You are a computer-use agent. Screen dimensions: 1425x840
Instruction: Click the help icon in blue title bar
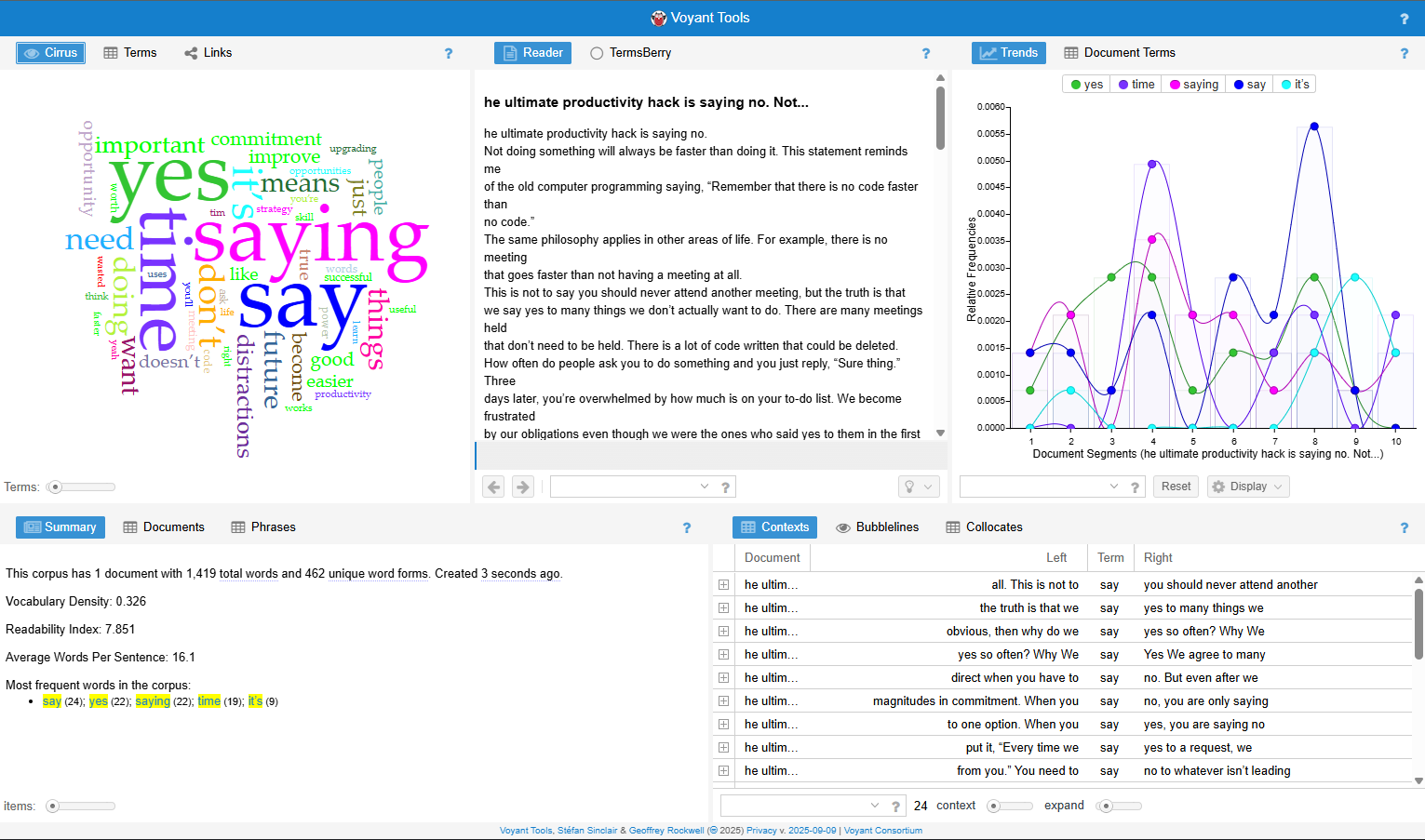[x=1404, y=19]
